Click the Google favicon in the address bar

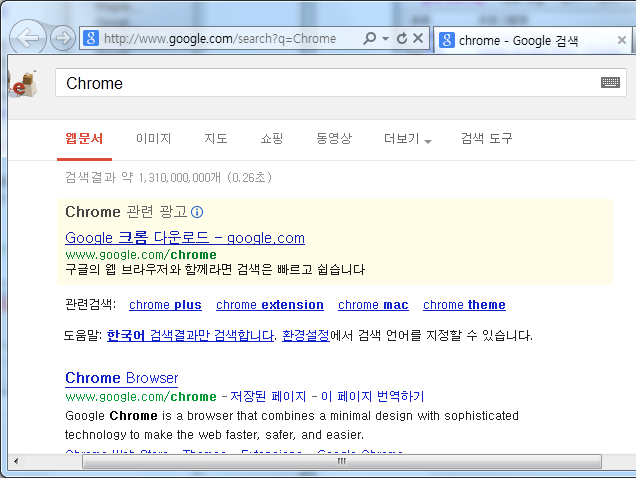point(91,39)
